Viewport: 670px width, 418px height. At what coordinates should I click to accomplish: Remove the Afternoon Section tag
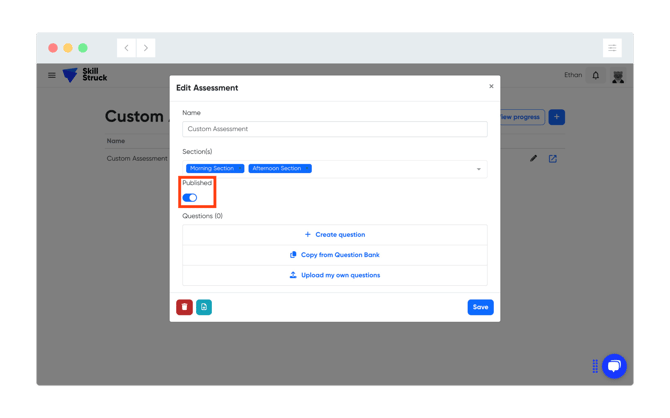[x=307, y=168]
